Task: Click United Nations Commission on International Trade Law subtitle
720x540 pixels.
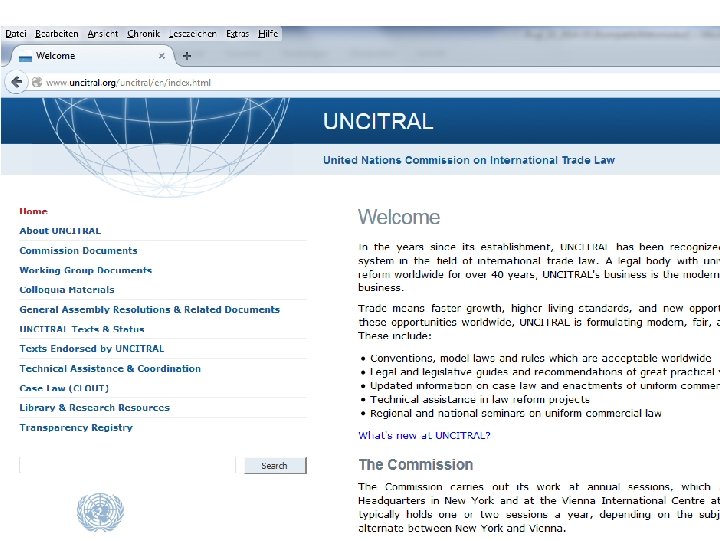Action: (x=469, y=160)
